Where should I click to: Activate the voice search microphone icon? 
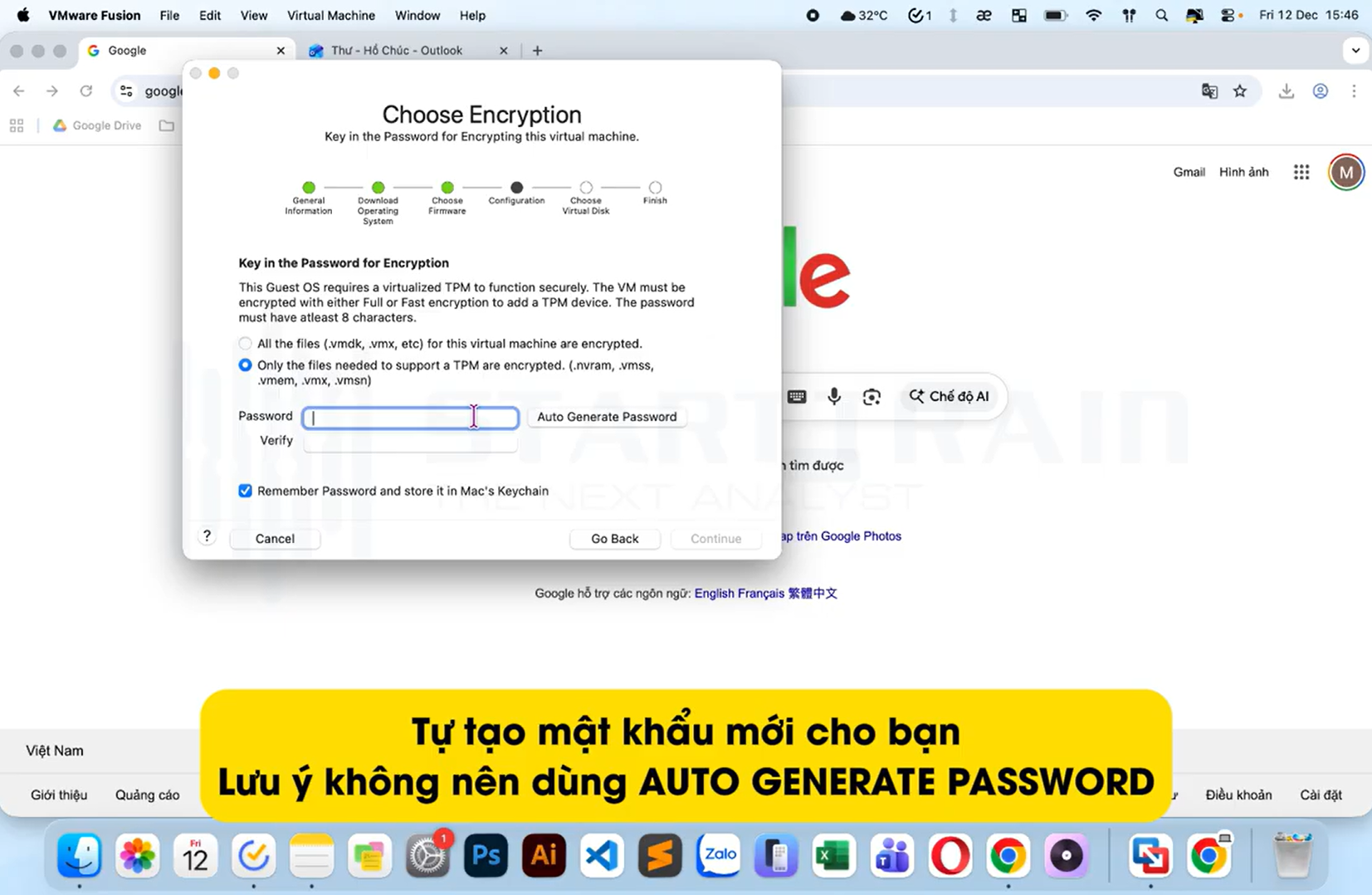coord(834,397)
